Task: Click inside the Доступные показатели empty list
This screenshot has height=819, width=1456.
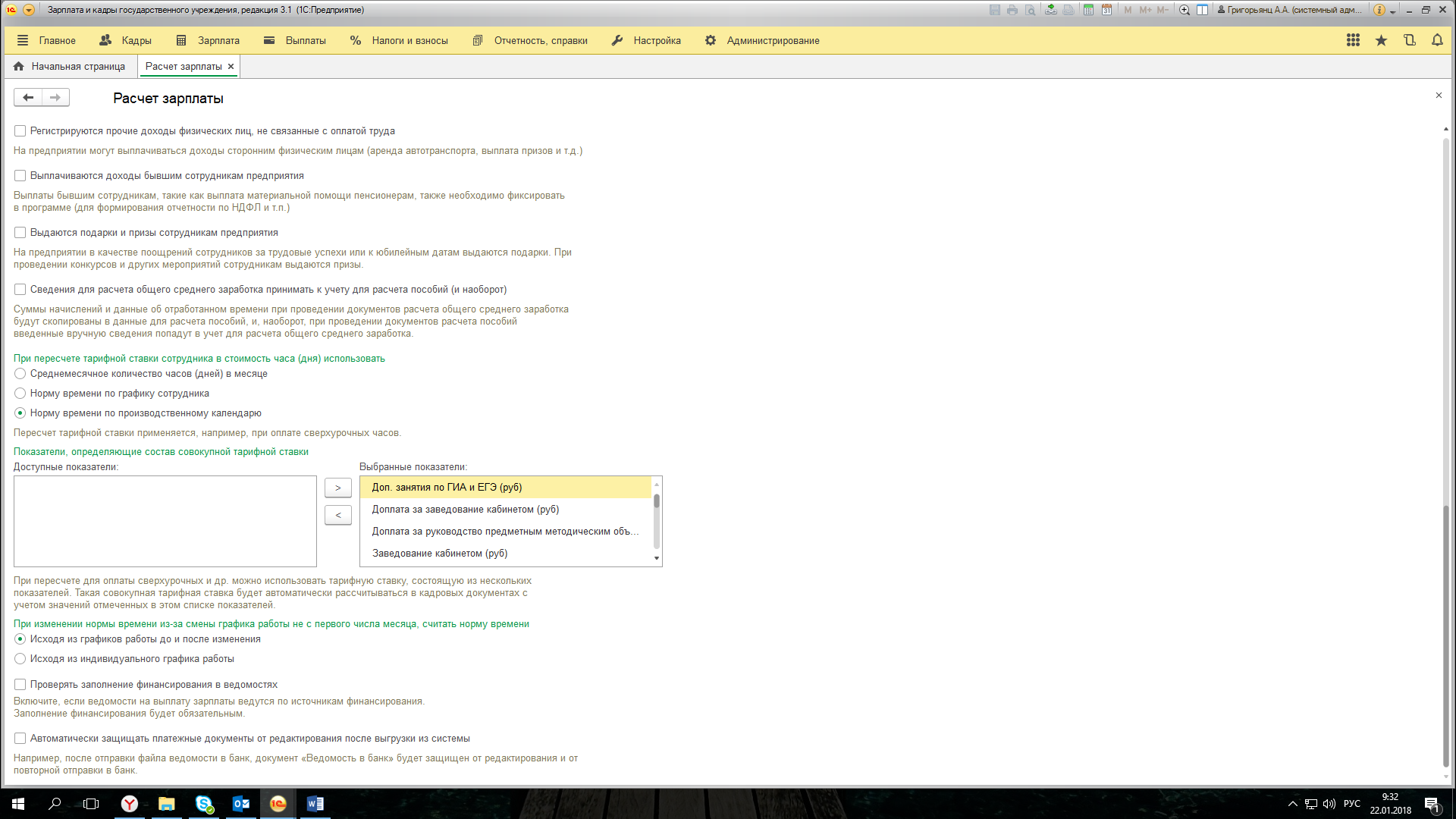Action: pyautogui.click(x=165, y=521)
